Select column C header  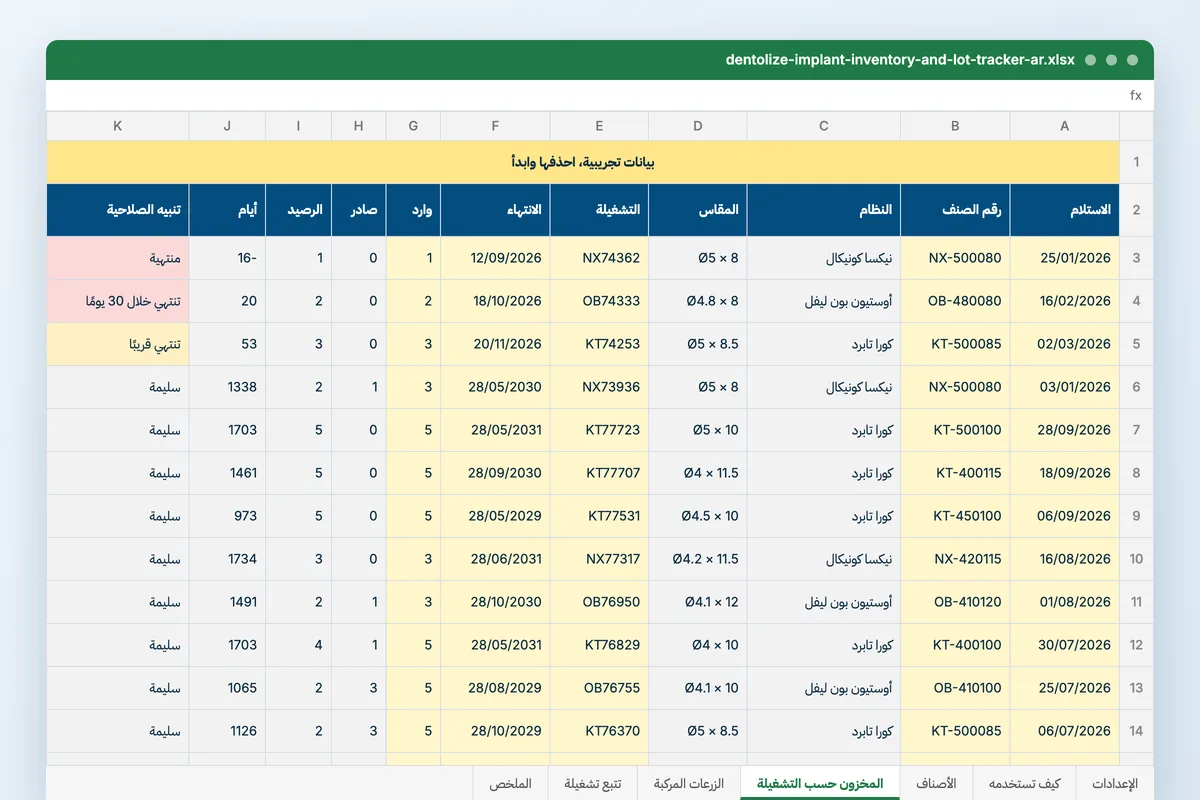824,126
